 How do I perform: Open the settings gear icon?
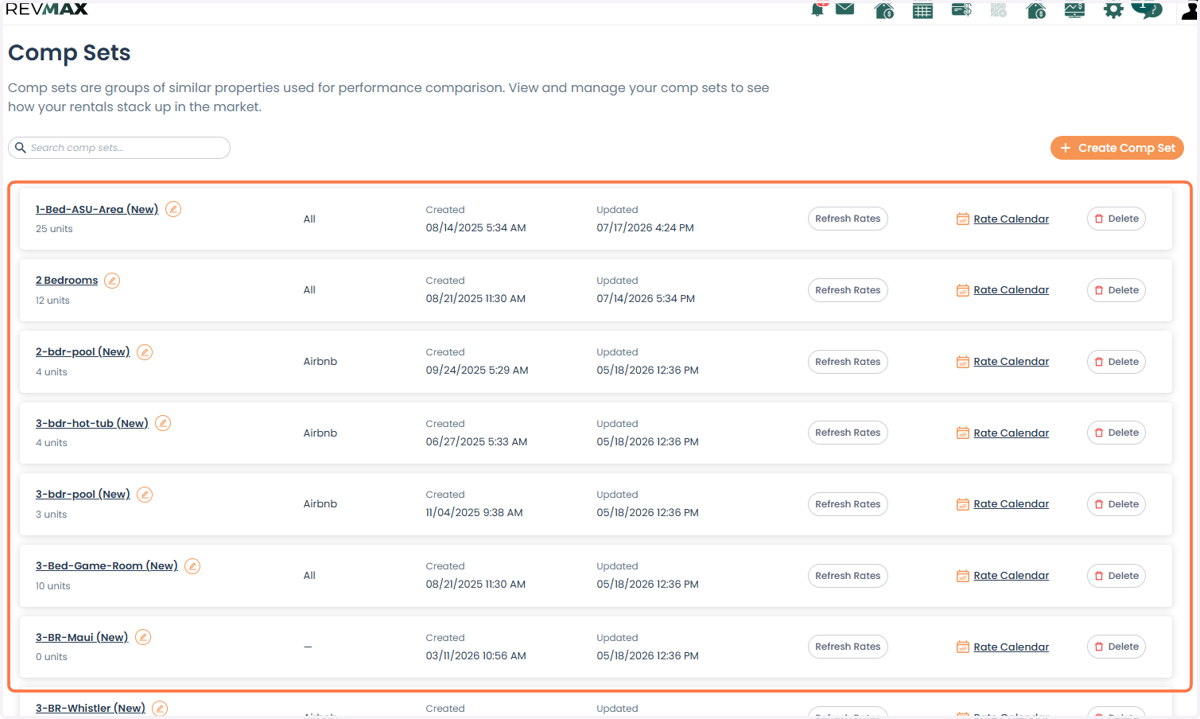(1113, 10)
